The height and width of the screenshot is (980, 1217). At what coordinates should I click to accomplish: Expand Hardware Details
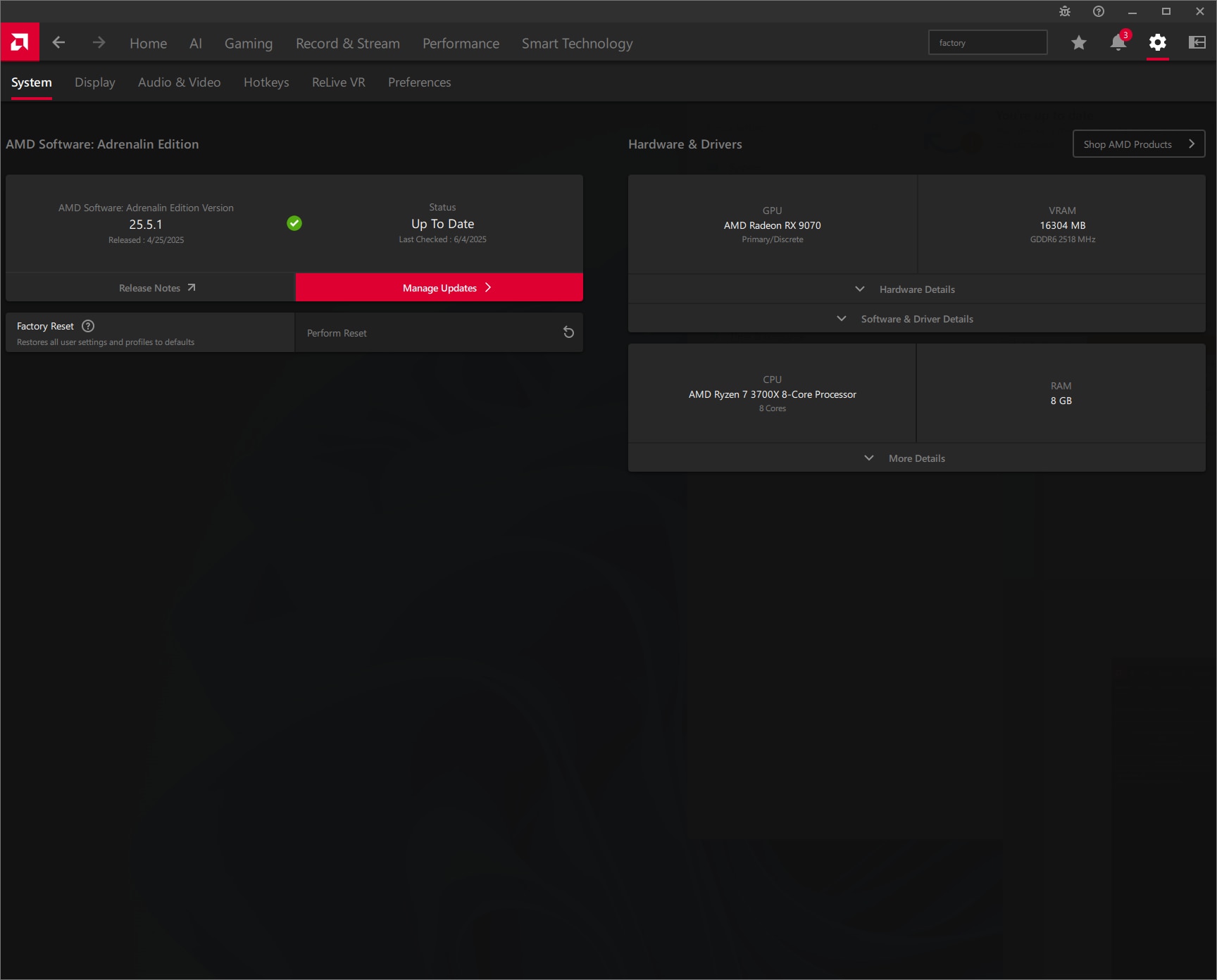(x=917, y=289)
